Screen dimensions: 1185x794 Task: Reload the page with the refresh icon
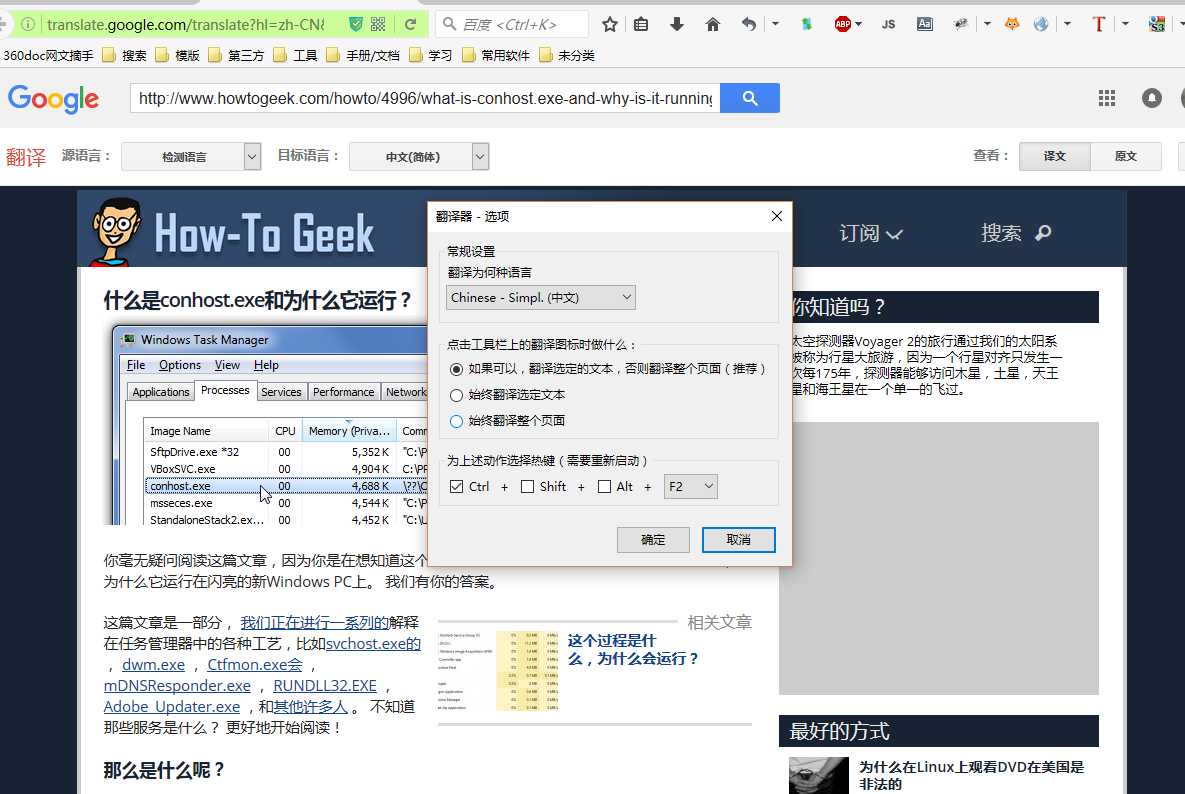tap(410, 24)
